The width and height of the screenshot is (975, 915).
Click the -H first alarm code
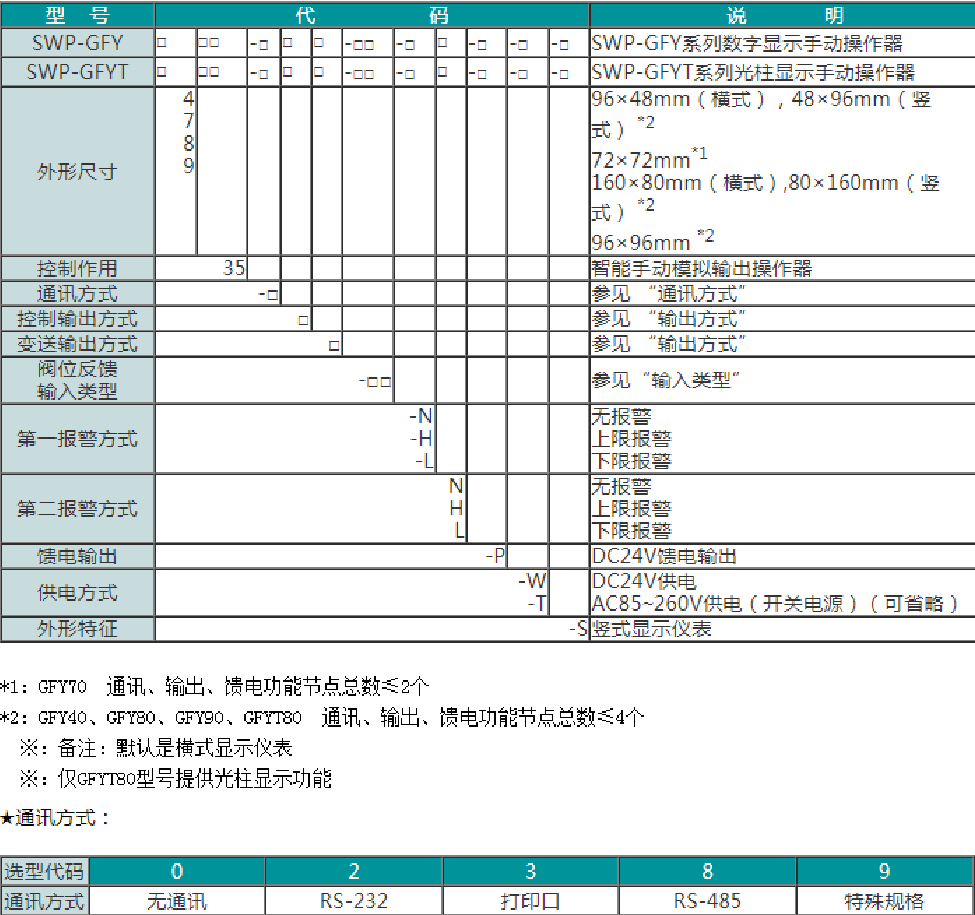pyautogui.click(x=422, y=439)
